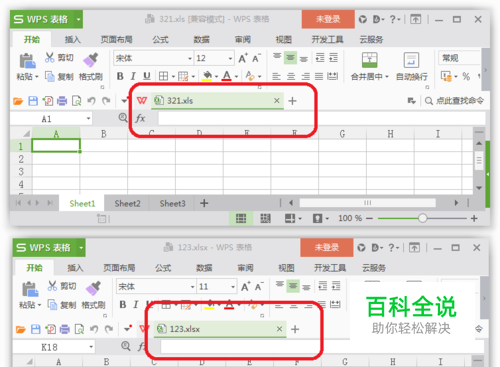Viewport: 500px width, 367px height.
Task: Click formula bar in 321.xls window
Action: pyautogui.click(x=321, y=118)
